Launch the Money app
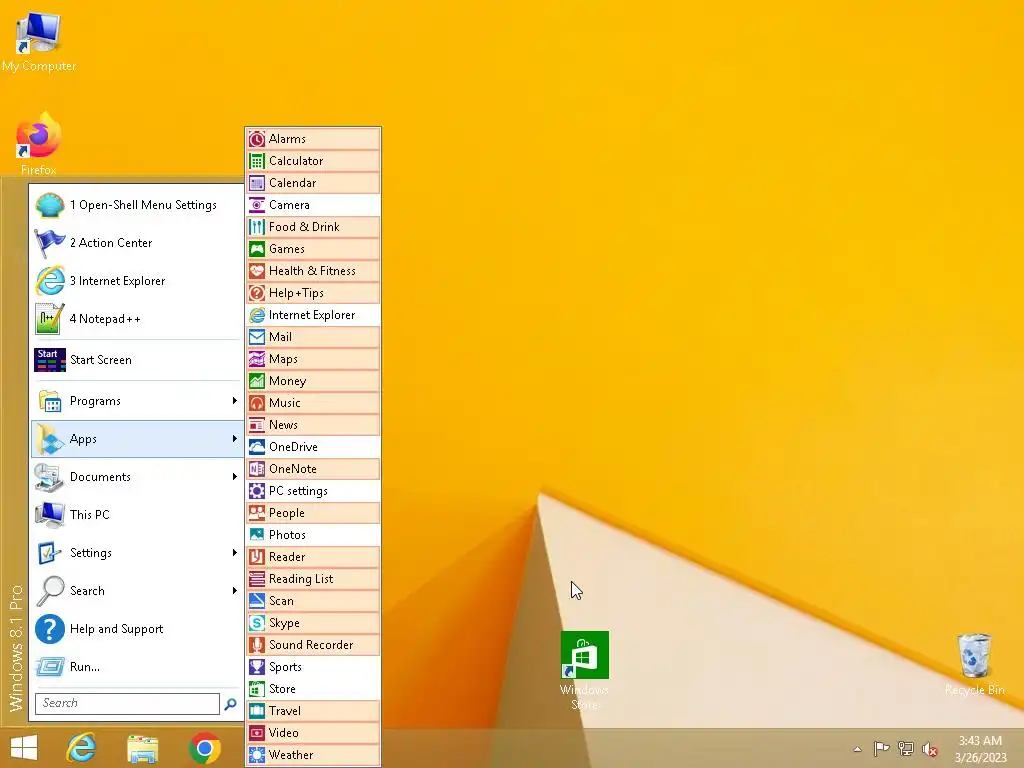Viewport: 1024px width, 768px height. 313,381
